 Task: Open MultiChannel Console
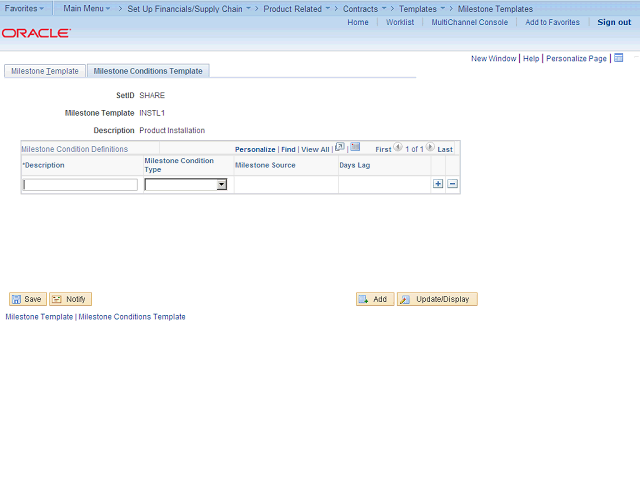tap(470, 22)
